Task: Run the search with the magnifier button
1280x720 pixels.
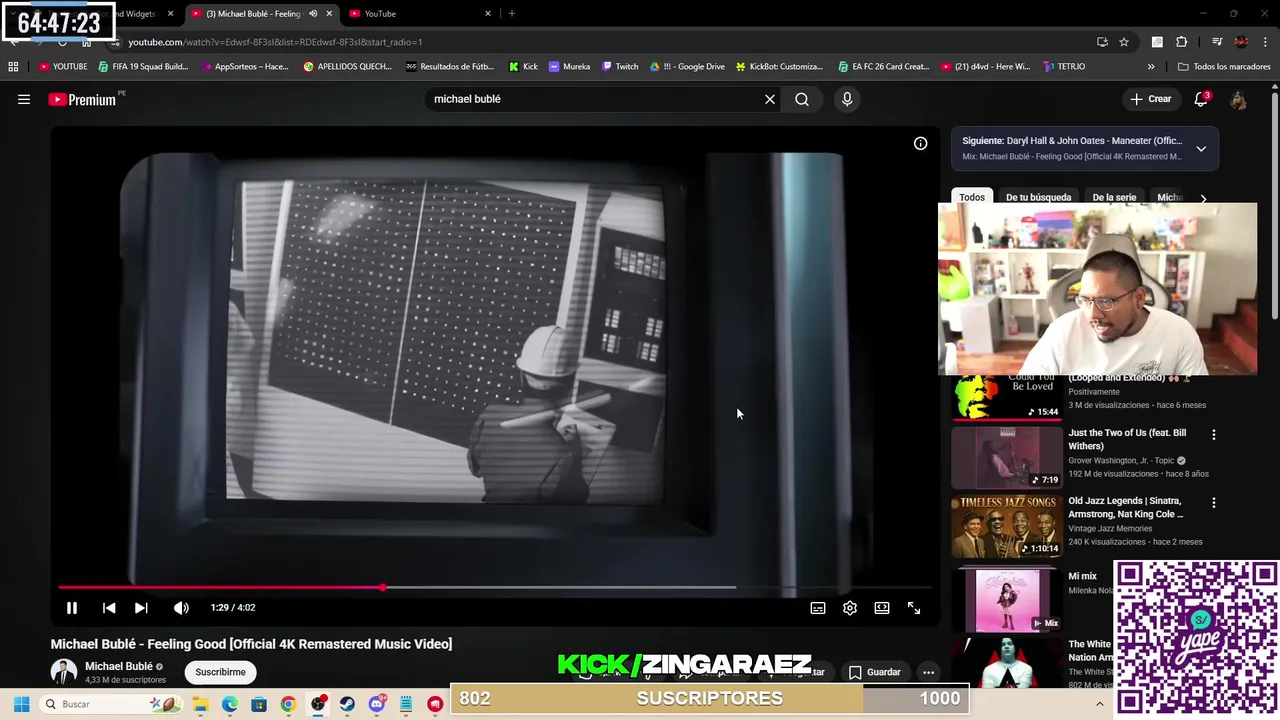Action: point(802,99)
